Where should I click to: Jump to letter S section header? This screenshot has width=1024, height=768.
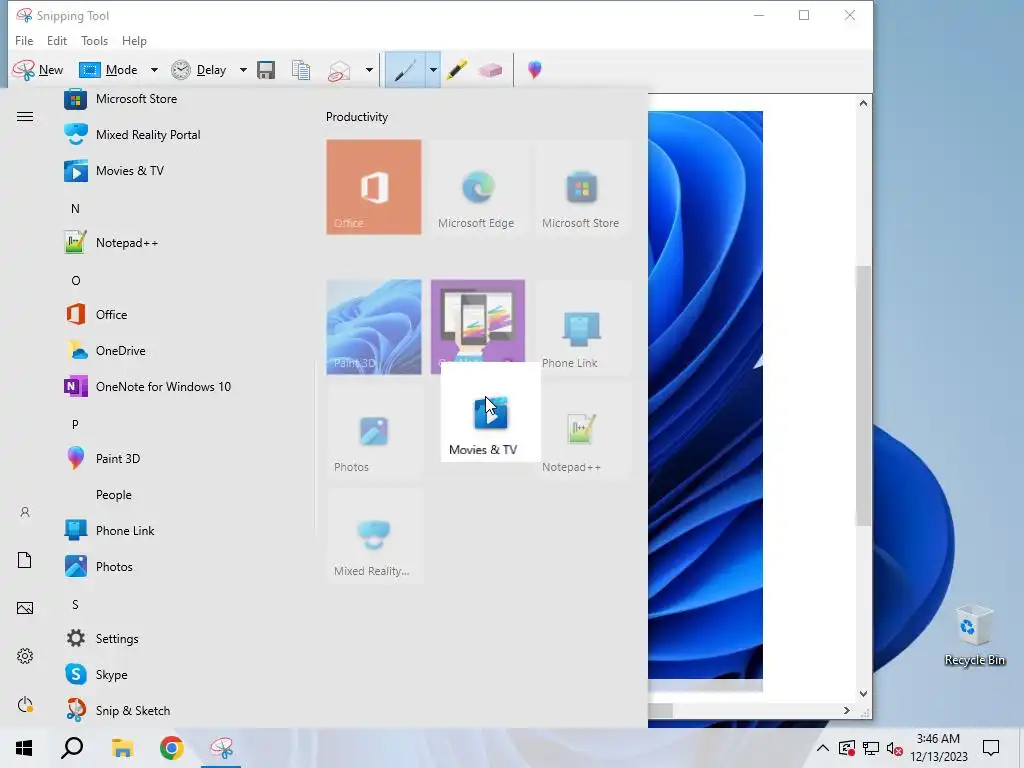75,605
